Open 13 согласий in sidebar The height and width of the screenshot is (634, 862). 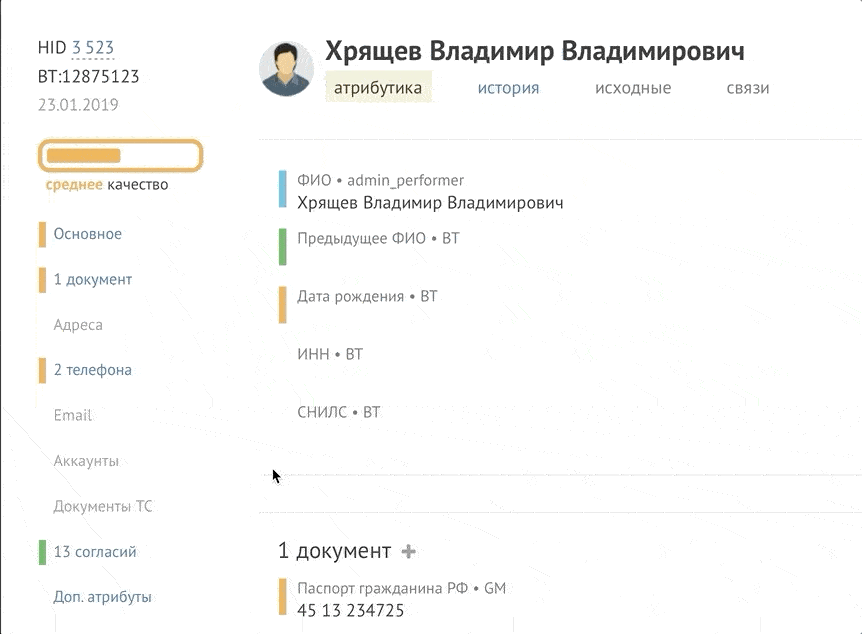click(x=95, y=552)
